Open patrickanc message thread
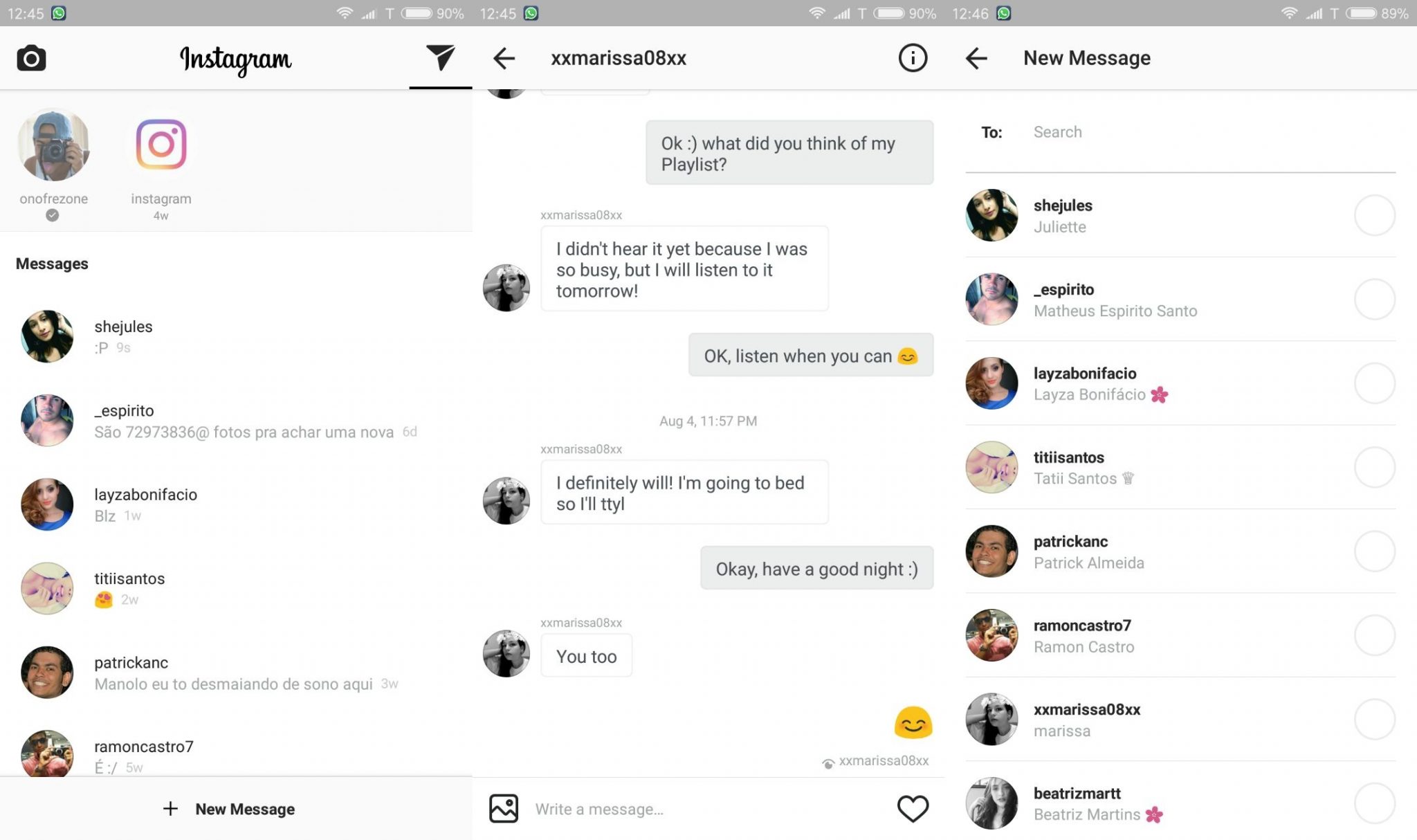 tap(236, 673)
